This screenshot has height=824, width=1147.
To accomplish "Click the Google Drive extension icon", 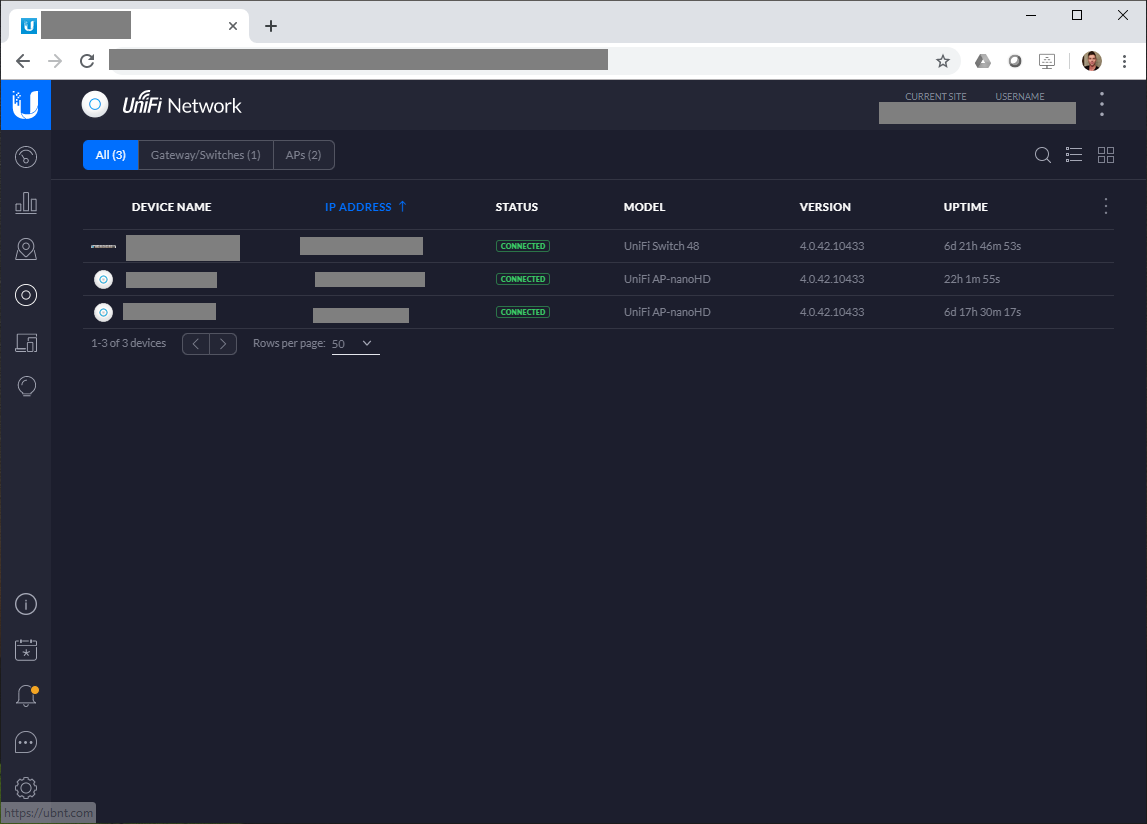I will 982,61.
